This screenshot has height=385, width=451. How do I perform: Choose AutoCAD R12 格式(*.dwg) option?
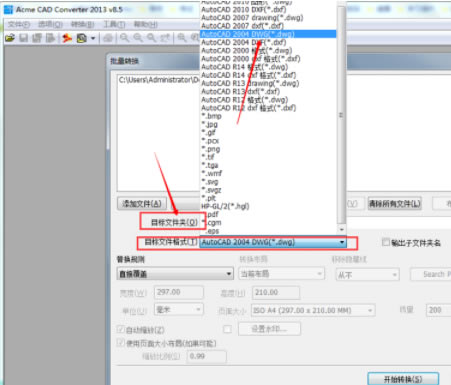pyautogui.click(x=268, y=100)
